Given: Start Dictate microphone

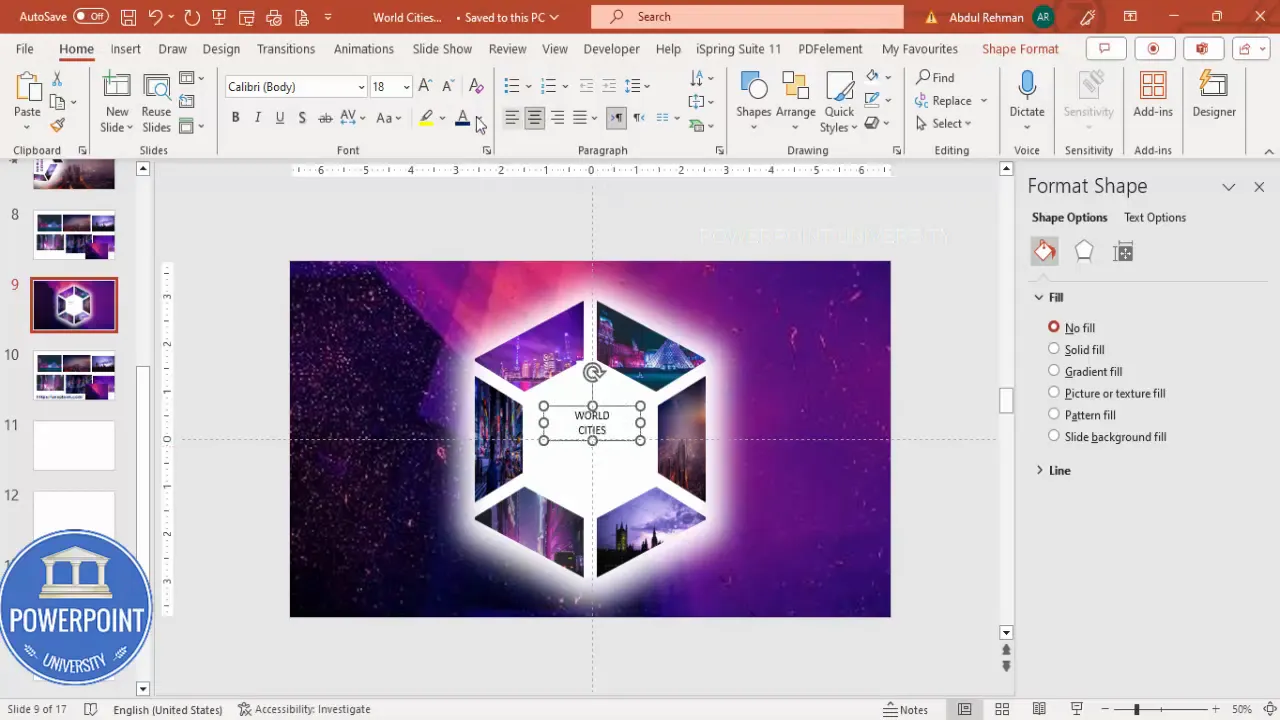Looking at the screenshot, I should tap(1026, 101).
